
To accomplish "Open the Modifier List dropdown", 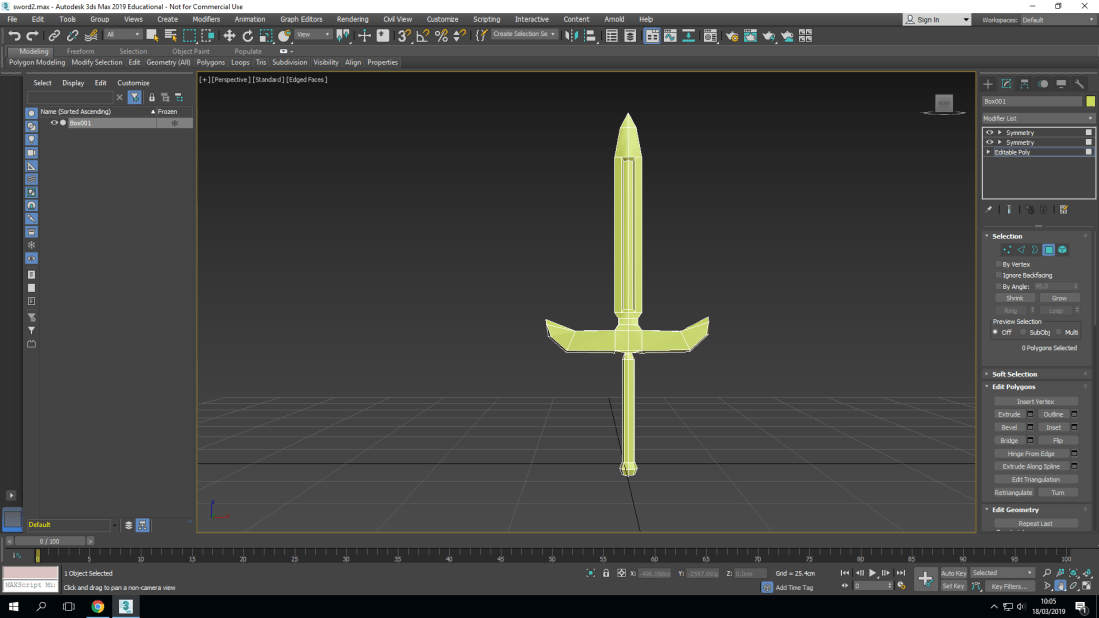I will coord(1038,118).
